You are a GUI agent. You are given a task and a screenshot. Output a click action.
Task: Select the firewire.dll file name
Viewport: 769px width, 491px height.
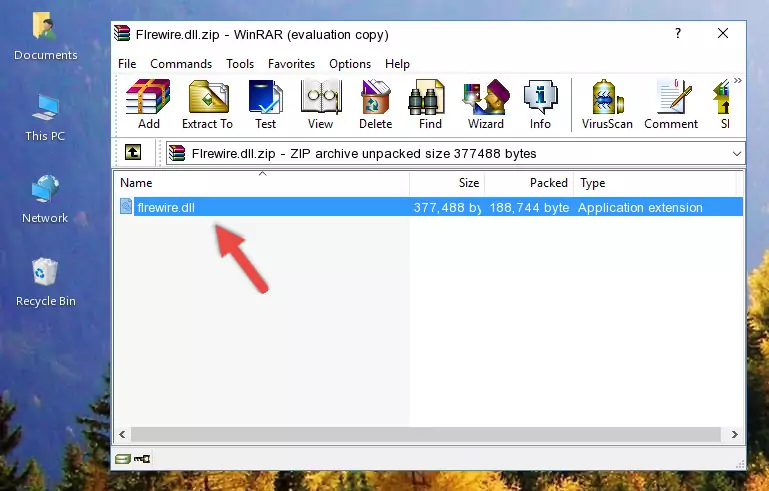pos(166,207)
